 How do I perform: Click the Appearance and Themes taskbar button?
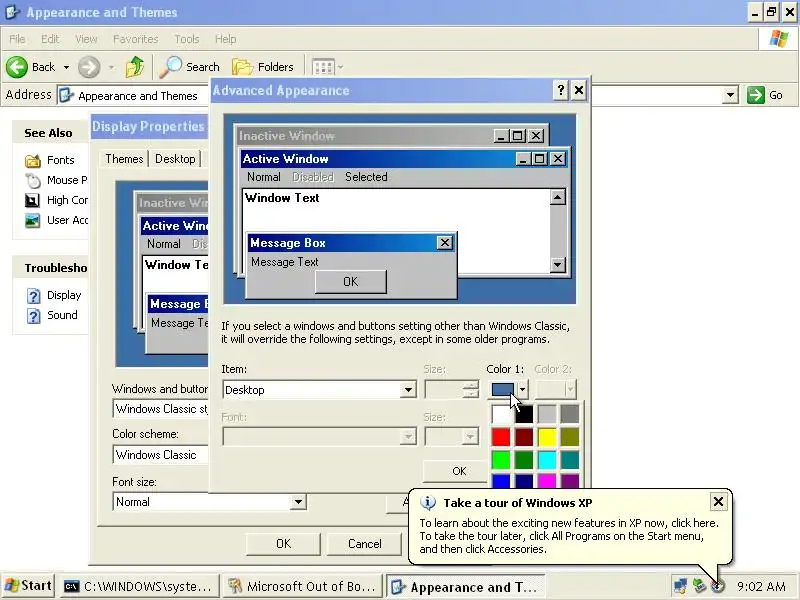tap(465, 587)
